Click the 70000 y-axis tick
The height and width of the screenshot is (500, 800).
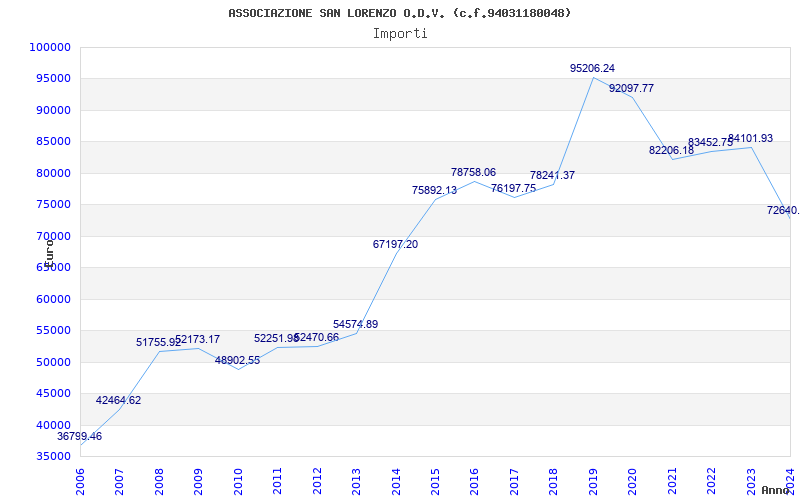[x=53, y=236]
